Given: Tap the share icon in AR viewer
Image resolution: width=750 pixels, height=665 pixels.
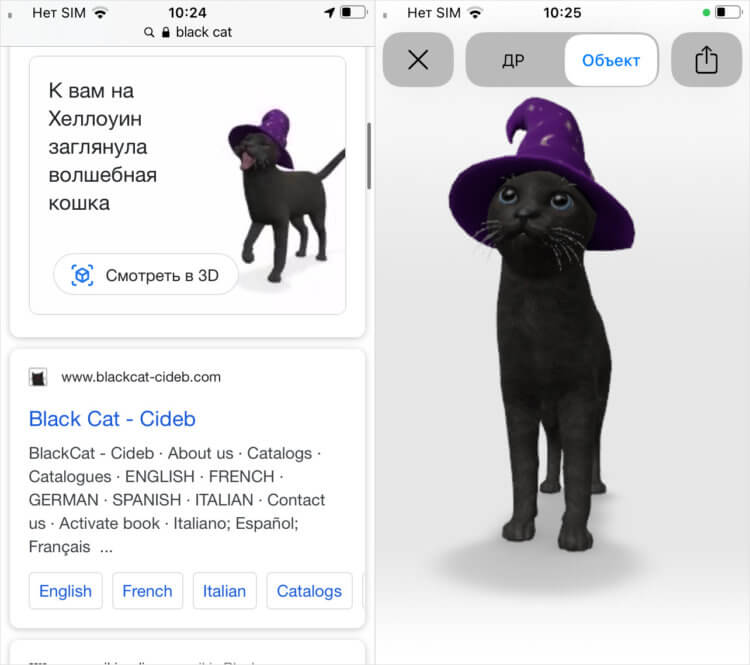Looking at the screenshot, I should (x=706, y=60).
